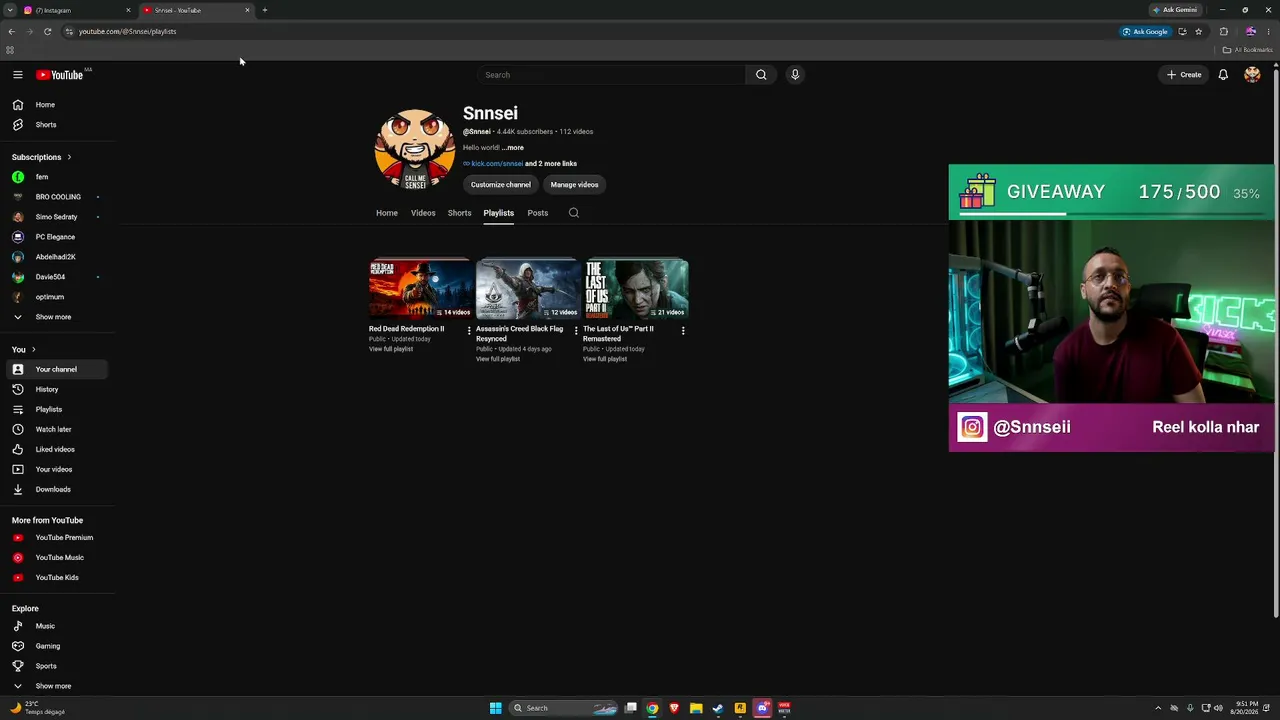Open Discord from the taskbar
This screenshot has width=1280, height=720.
(x=762, y=708)
